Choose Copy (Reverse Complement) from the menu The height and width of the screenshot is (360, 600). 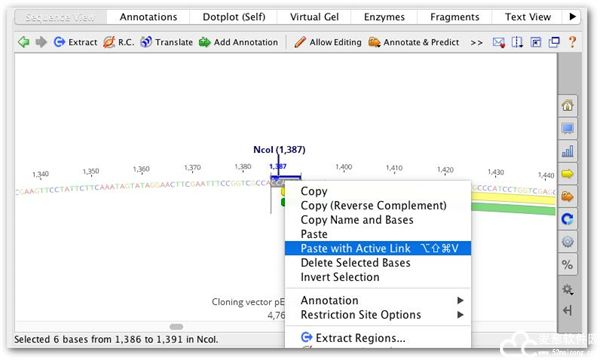pyautogui.click(x=378, y=205)
